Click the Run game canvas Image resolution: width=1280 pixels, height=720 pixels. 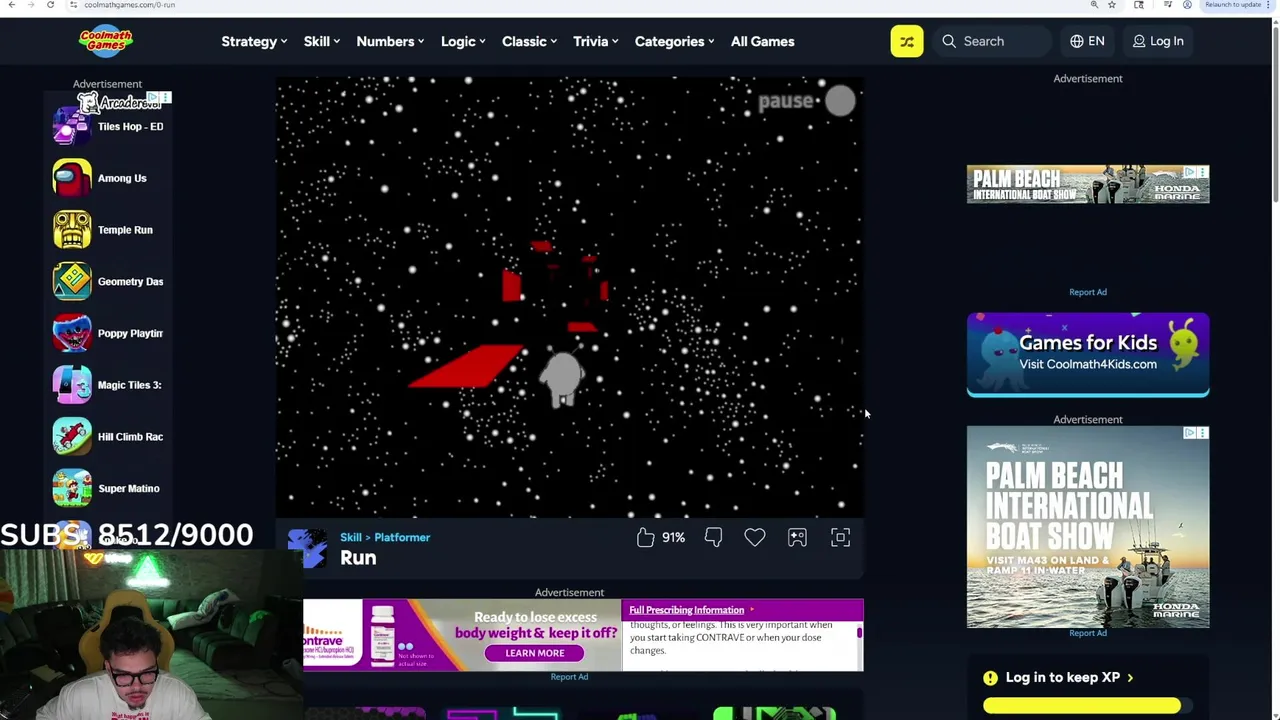pyautogui.click(x=570, y=297)
